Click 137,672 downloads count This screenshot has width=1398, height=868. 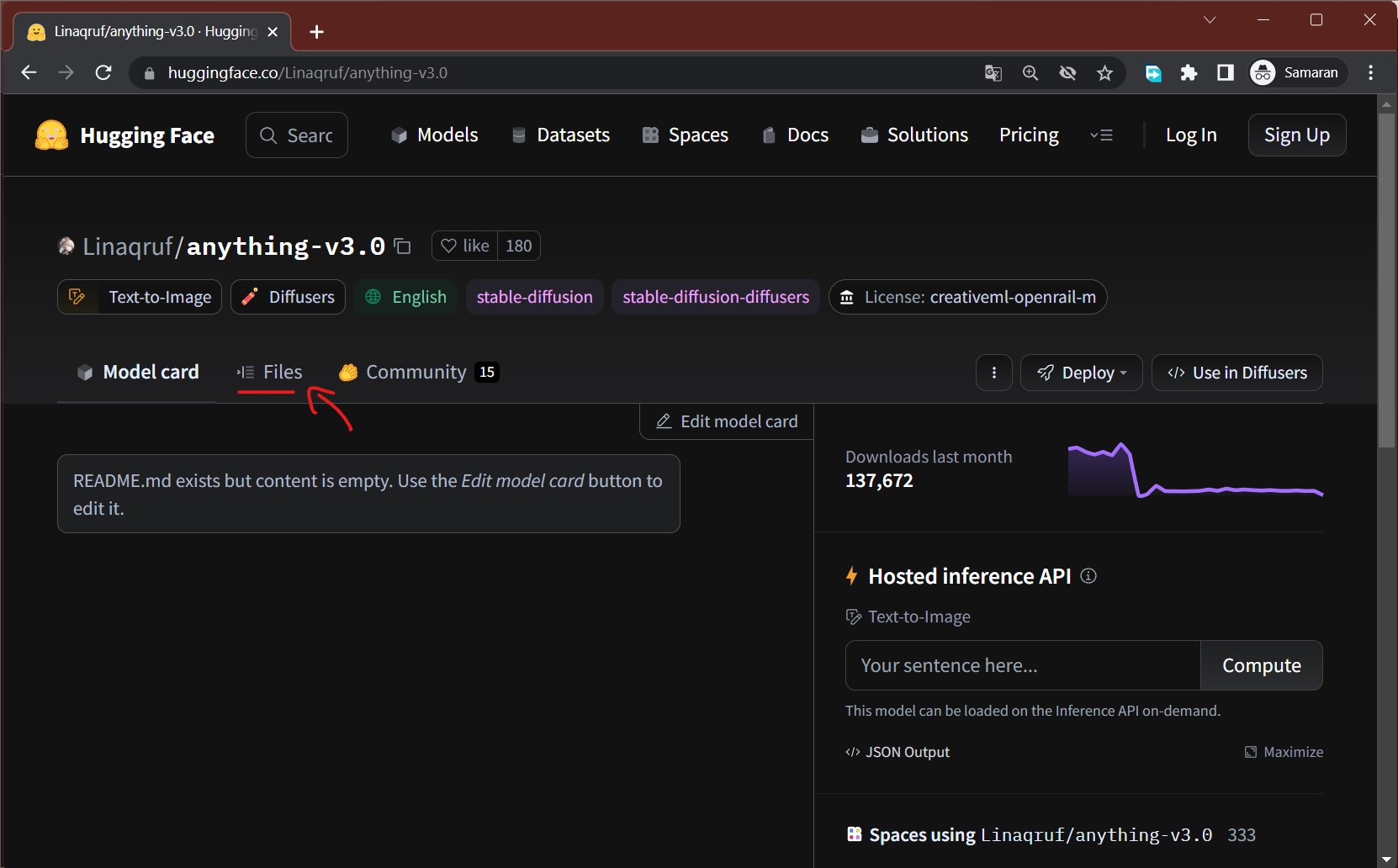(879, 480)
